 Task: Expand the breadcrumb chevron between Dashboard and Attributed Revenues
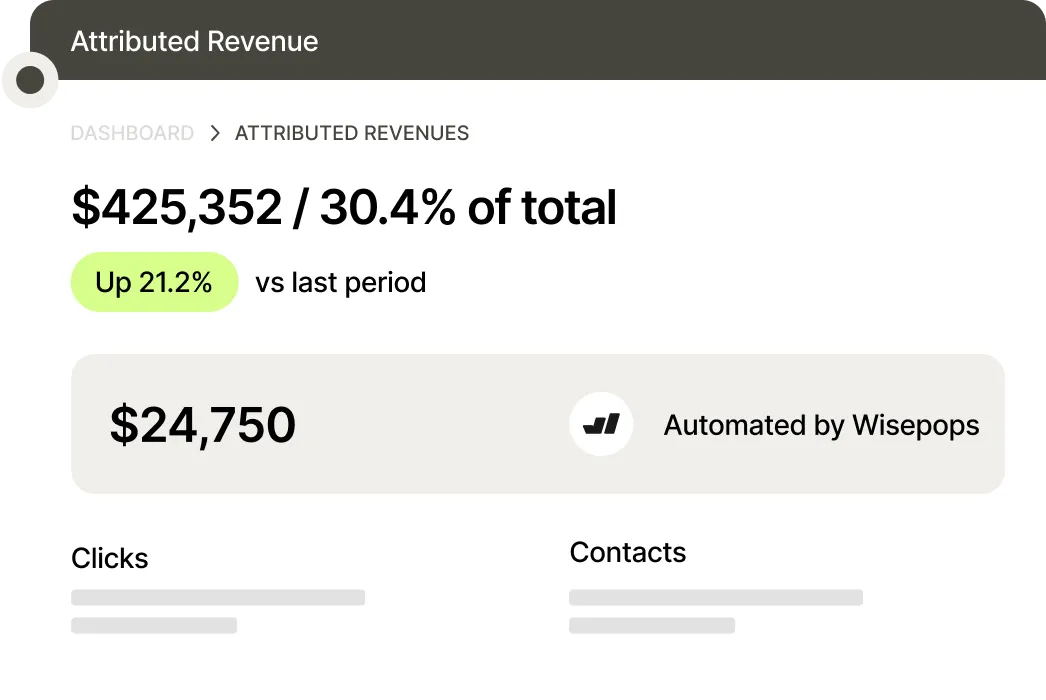click(213, 132)
